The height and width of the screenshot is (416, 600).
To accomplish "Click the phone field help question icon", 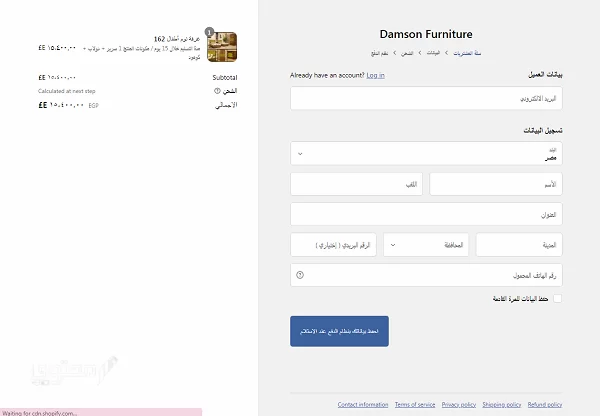I will 300,275.
